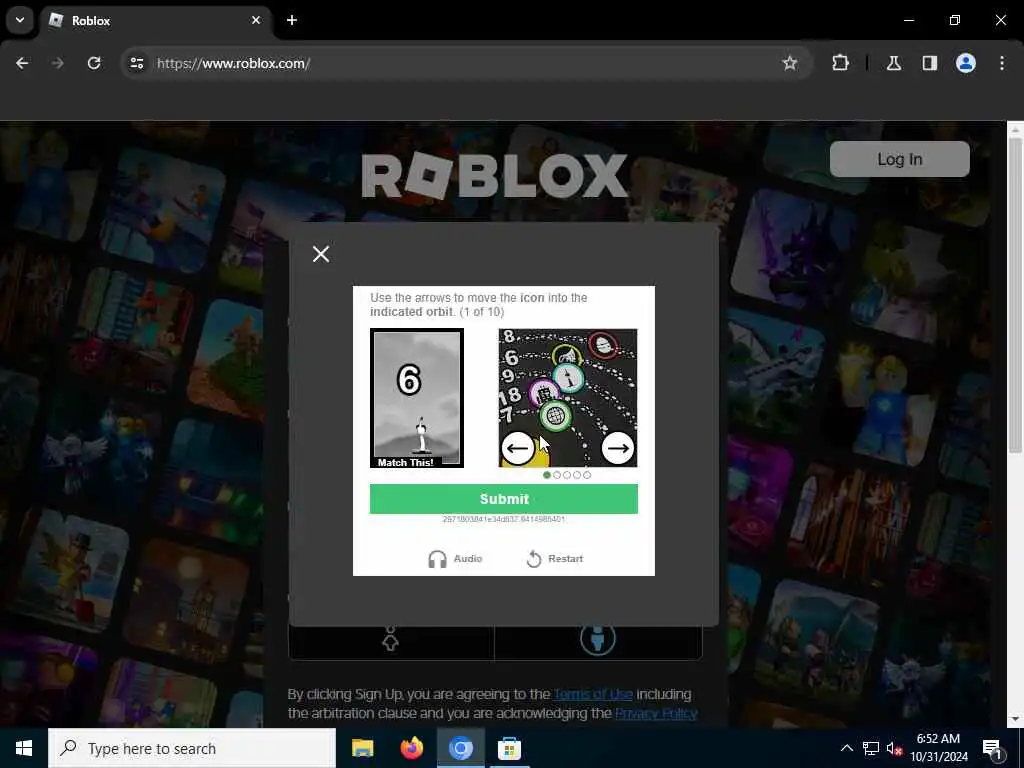1024x768 pixels.
Task: Open a new browser tab
Action: pyautogui.click(x=292, y=20)
